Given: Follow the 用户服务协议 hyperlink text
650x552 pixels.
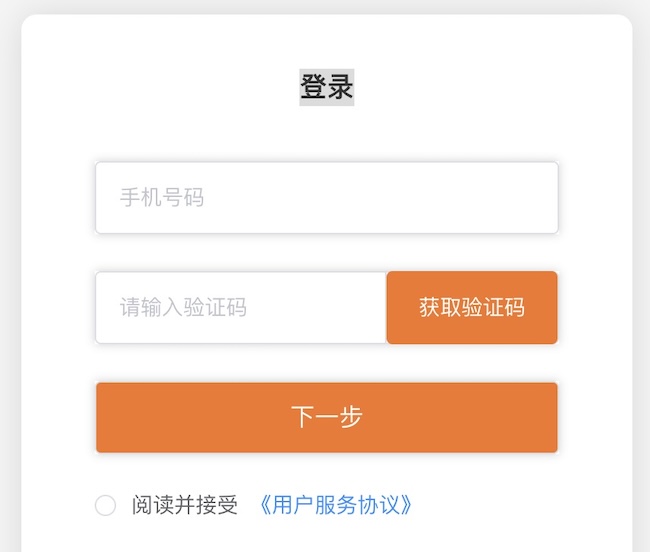Looking at the screenshot, I should 335,505.
